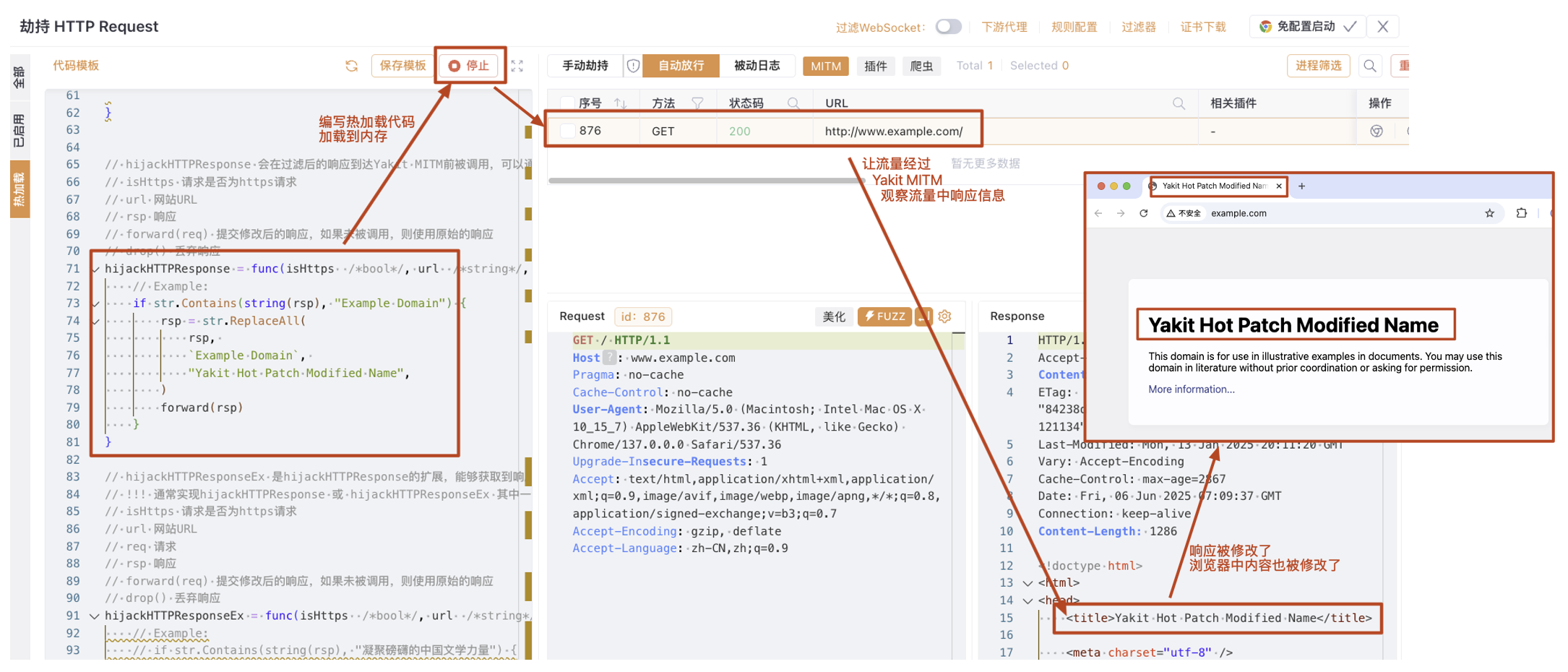The width and height of the screenshot is (1568, 672).
Task: Click the yellow minimize dot of browser window
Action: tap(1113, 186)
